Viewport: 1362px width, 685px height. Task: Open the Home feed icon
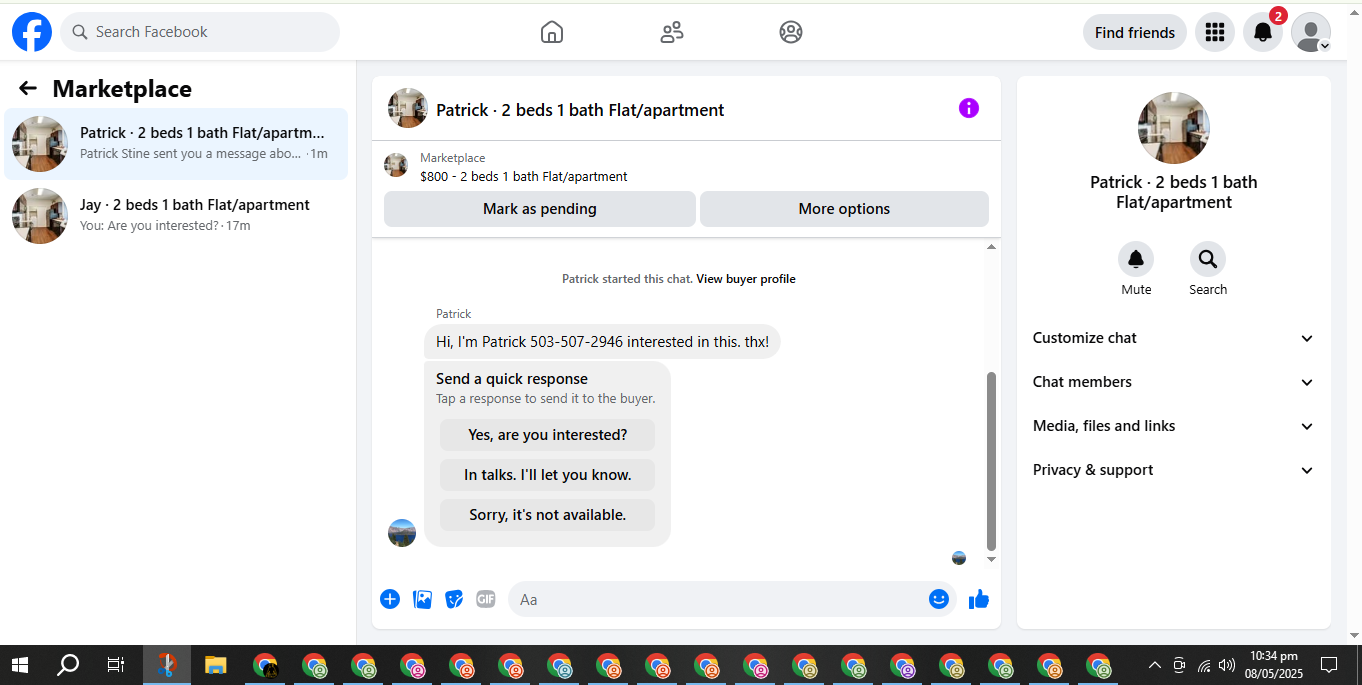tap(552, 32)
